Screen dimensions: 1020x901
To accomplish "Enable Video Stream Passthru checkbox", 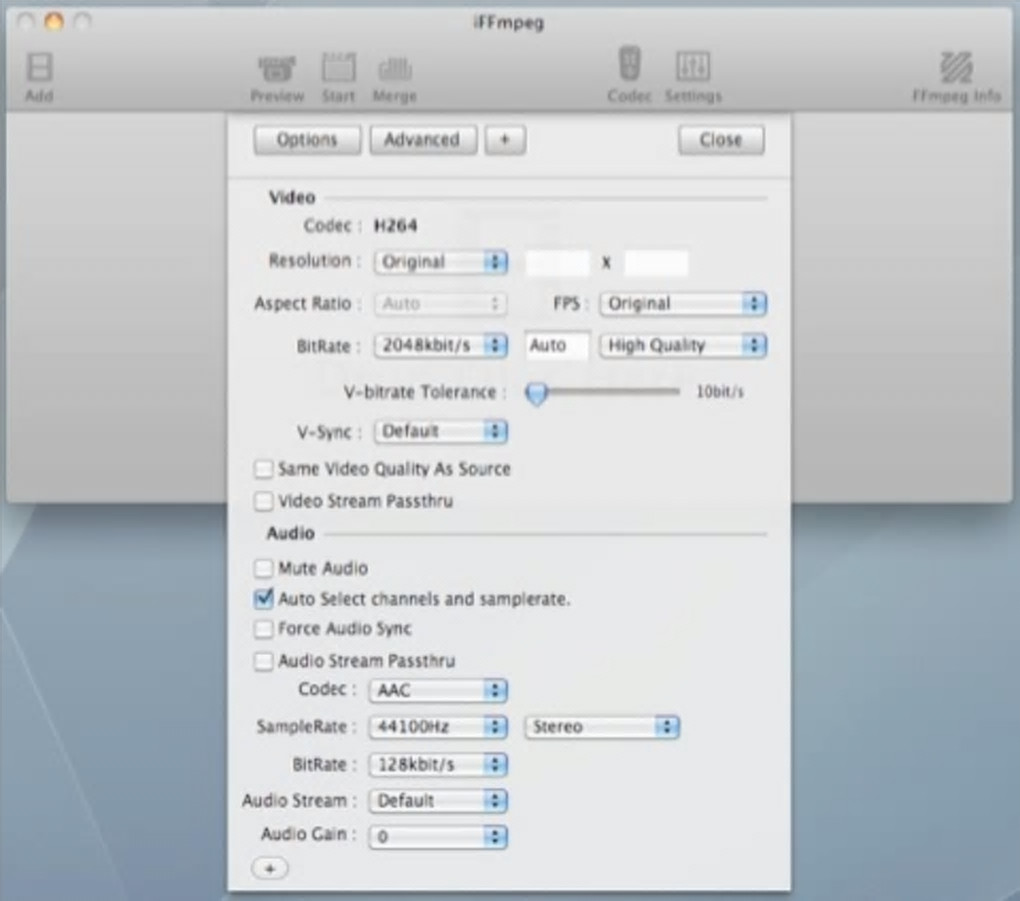I will (x=263, y=501).
